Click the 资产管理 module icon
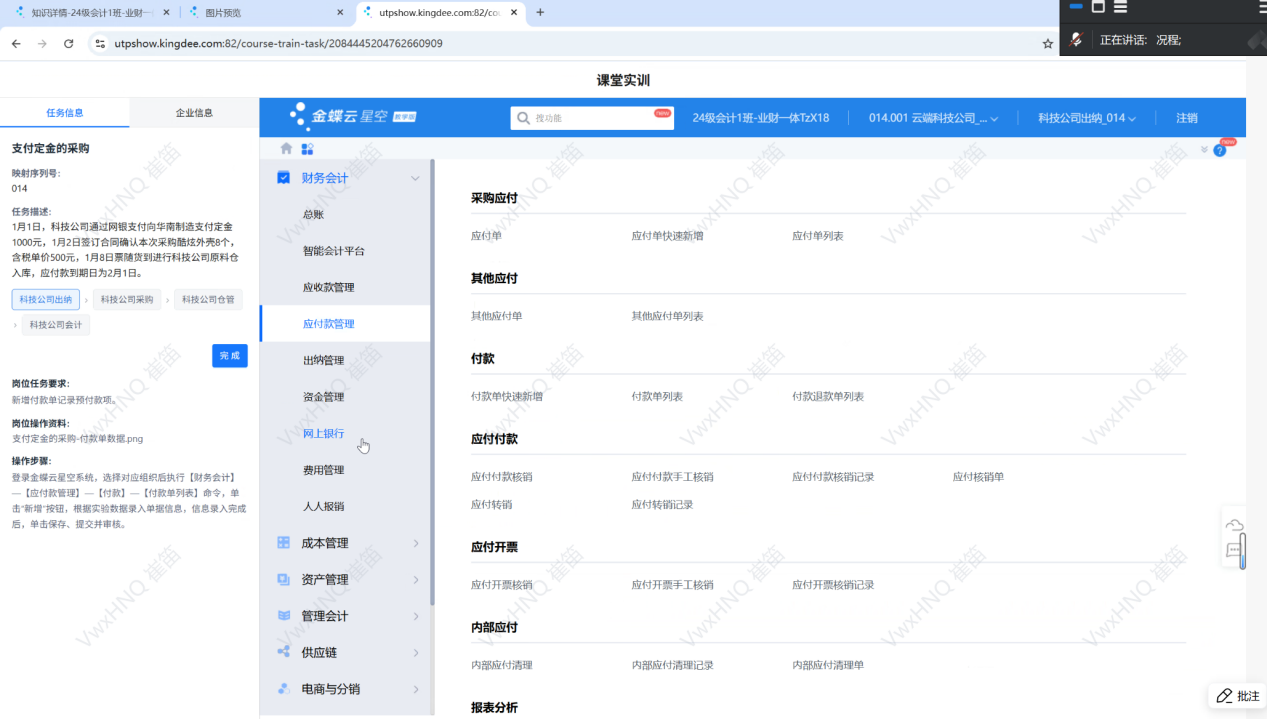The height and width of the screenshot is (719, 1267). [x=284, y=579]
